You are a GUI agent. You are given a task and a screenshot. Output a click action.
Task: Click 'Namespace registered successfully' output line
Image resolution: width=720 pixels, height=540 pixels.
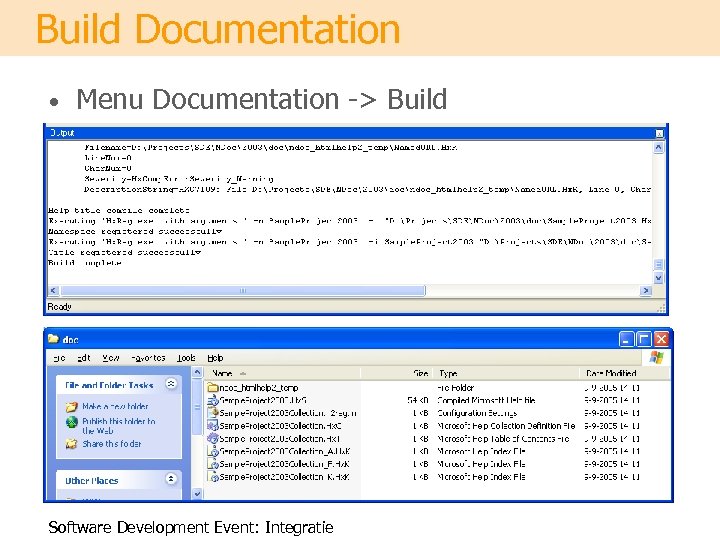[x=135, y=231]
